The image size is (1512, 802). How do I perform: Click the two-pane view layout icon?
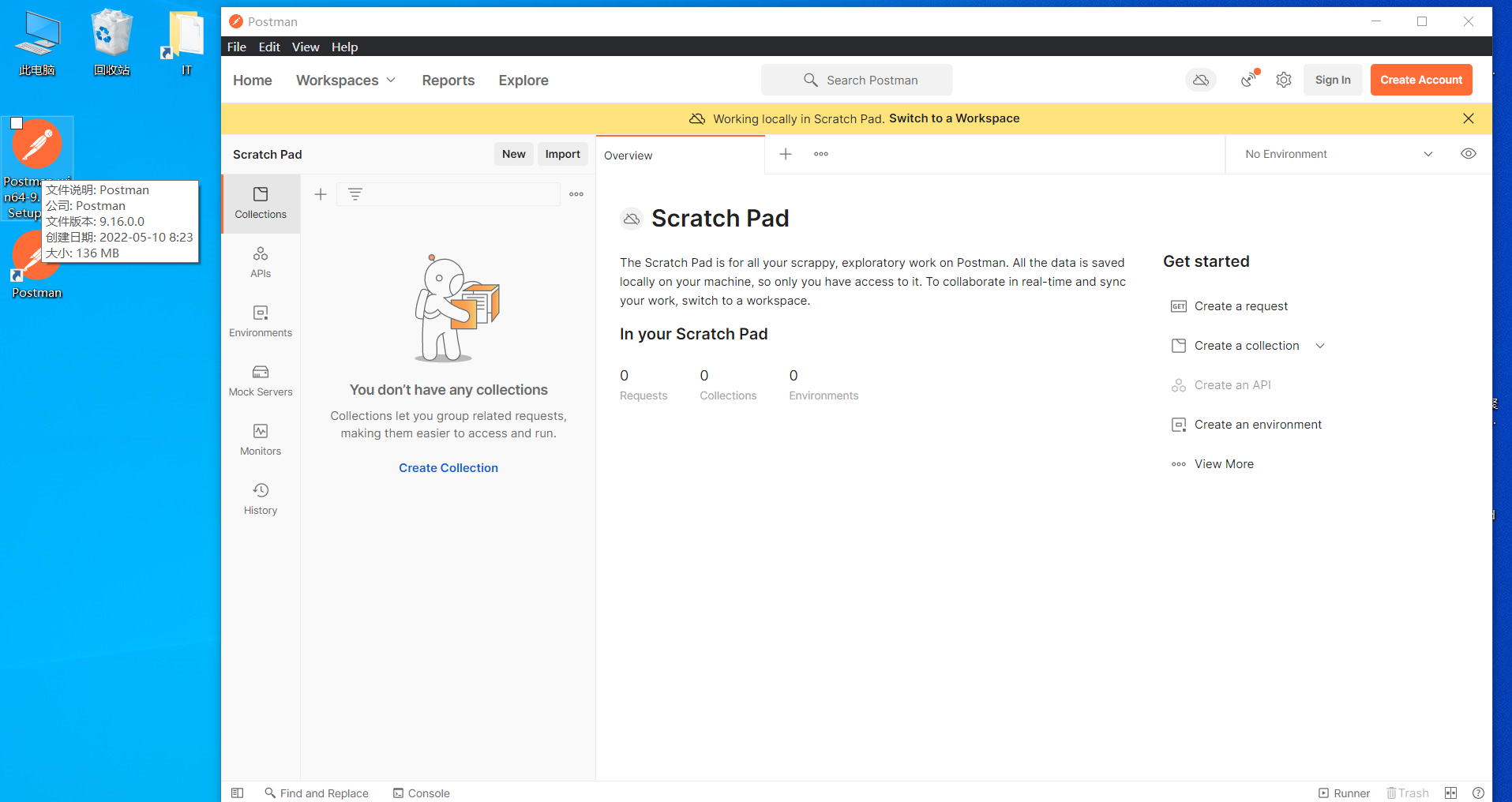1450,793
